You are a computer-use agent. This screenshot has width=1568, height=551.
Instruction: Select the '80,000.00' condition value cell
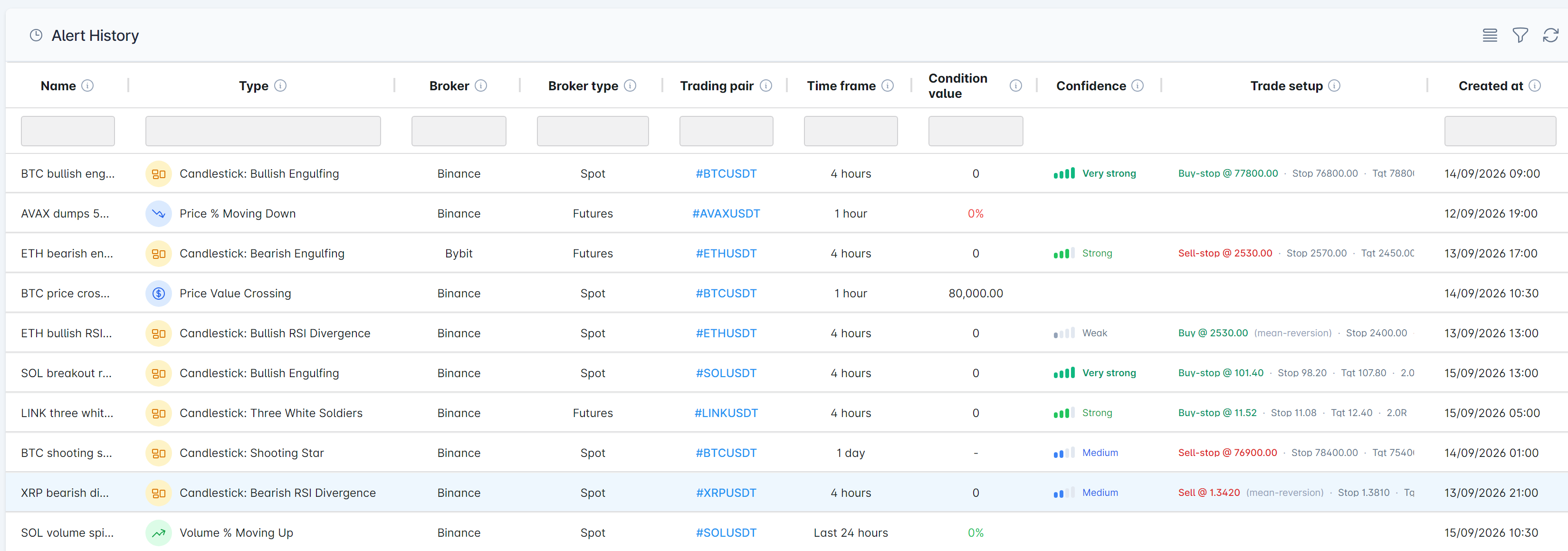click(x=975, y=294)
